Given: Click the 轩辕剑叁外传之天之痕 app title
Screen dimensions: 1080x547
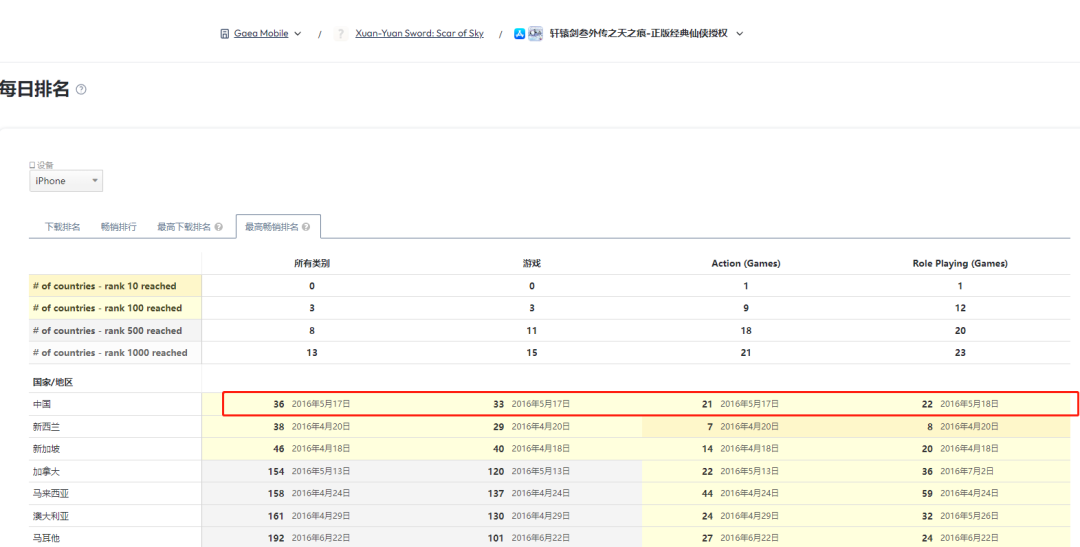Looking at the screenshot, I should click(x=638, y=33).
